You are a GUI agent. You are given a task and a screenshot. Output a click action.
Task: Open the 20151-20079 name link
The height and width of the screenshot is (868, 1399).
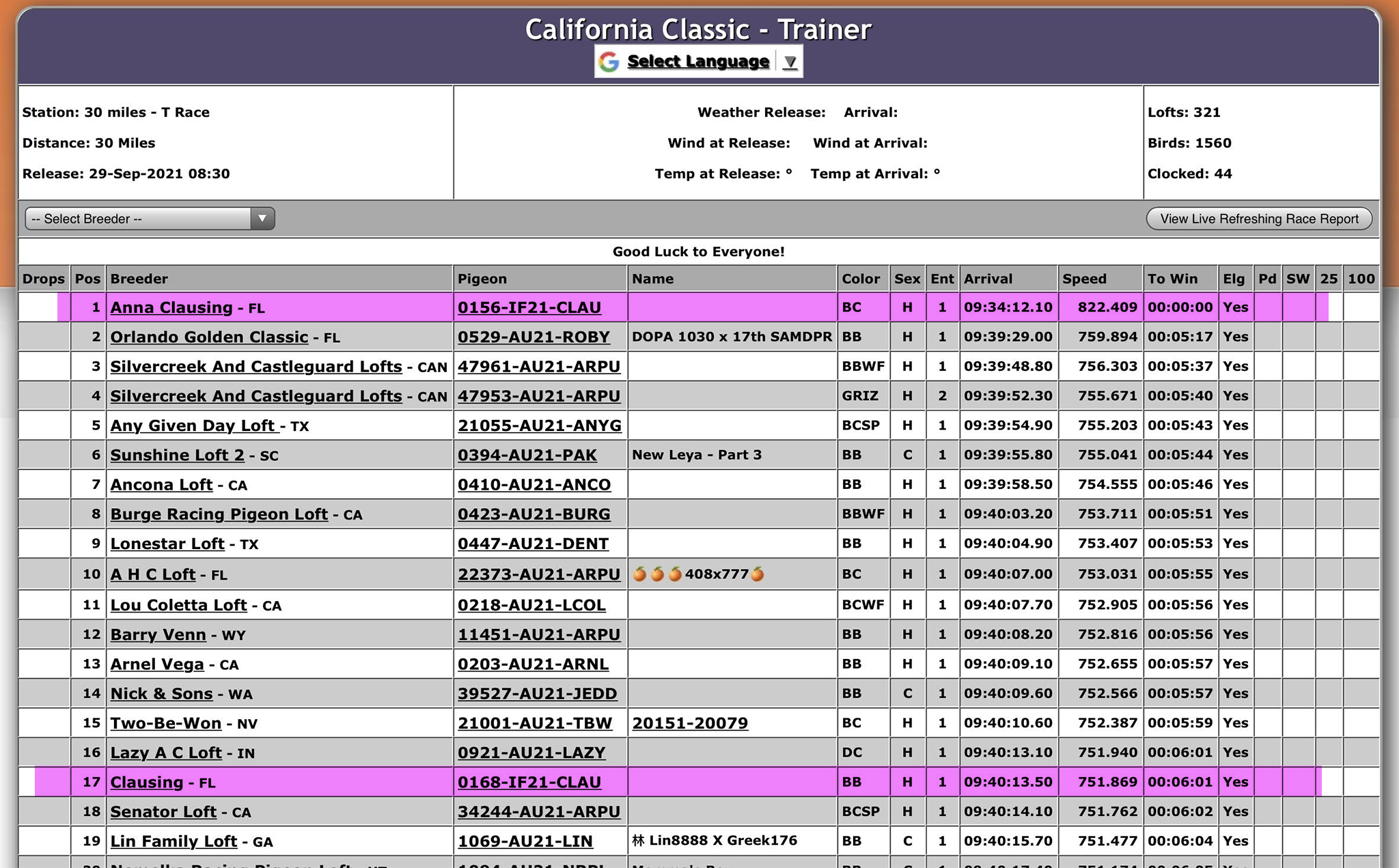[690, 723]
